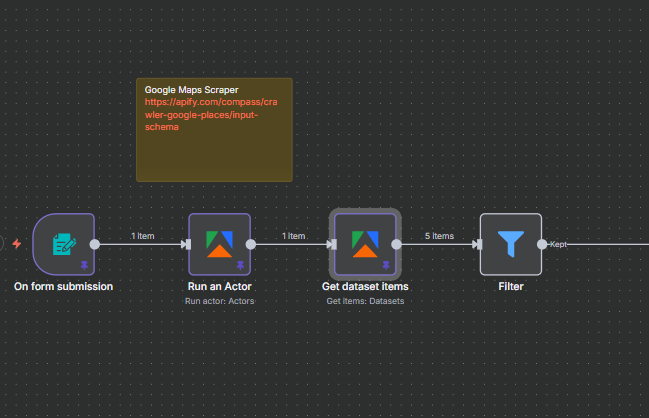
Task: Click pin icon on Run an Actor node
Action: 240,265
